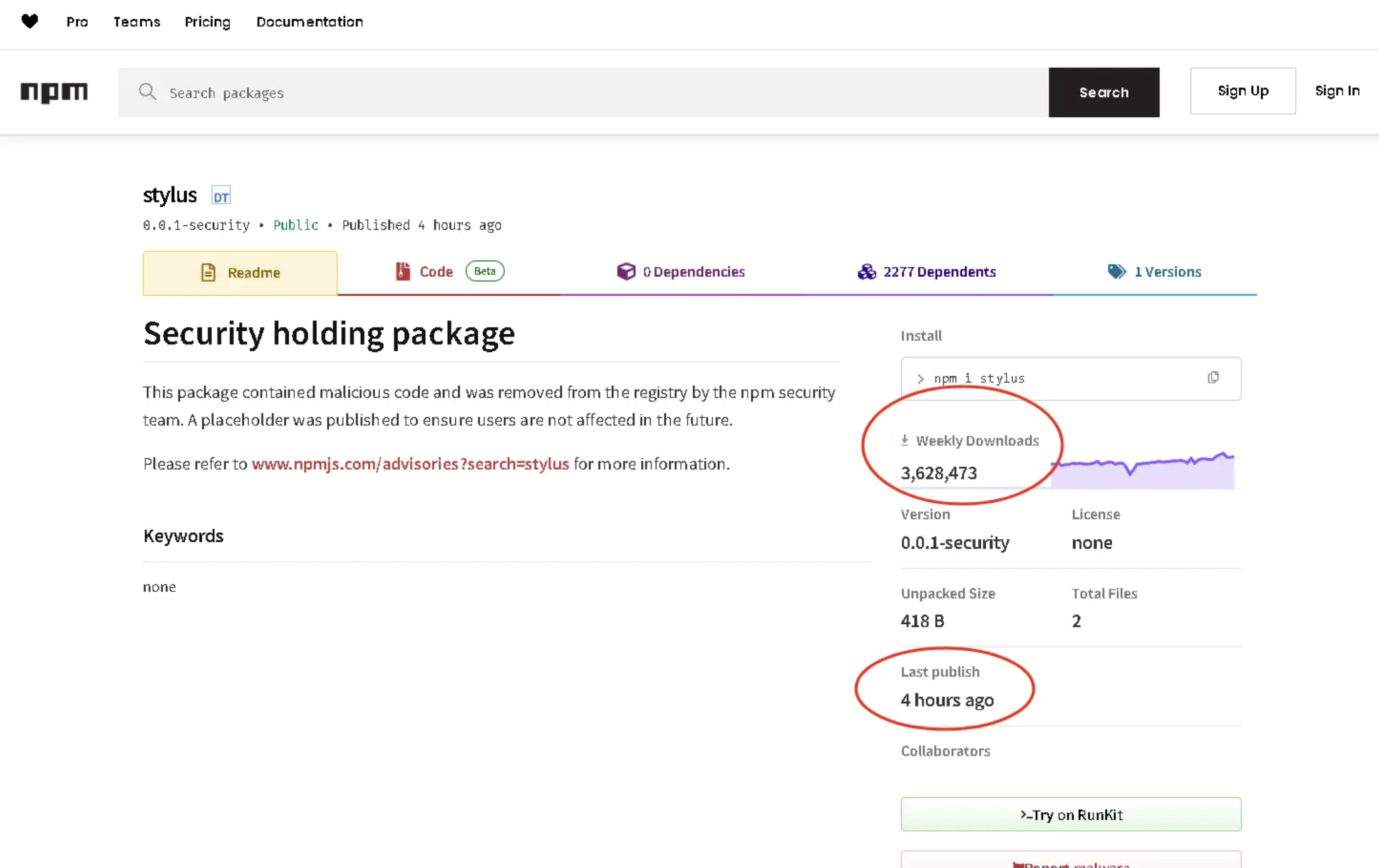Copy the npm i stylus install command
The image size is (1379, 868).
click(x=1213, y=377)
